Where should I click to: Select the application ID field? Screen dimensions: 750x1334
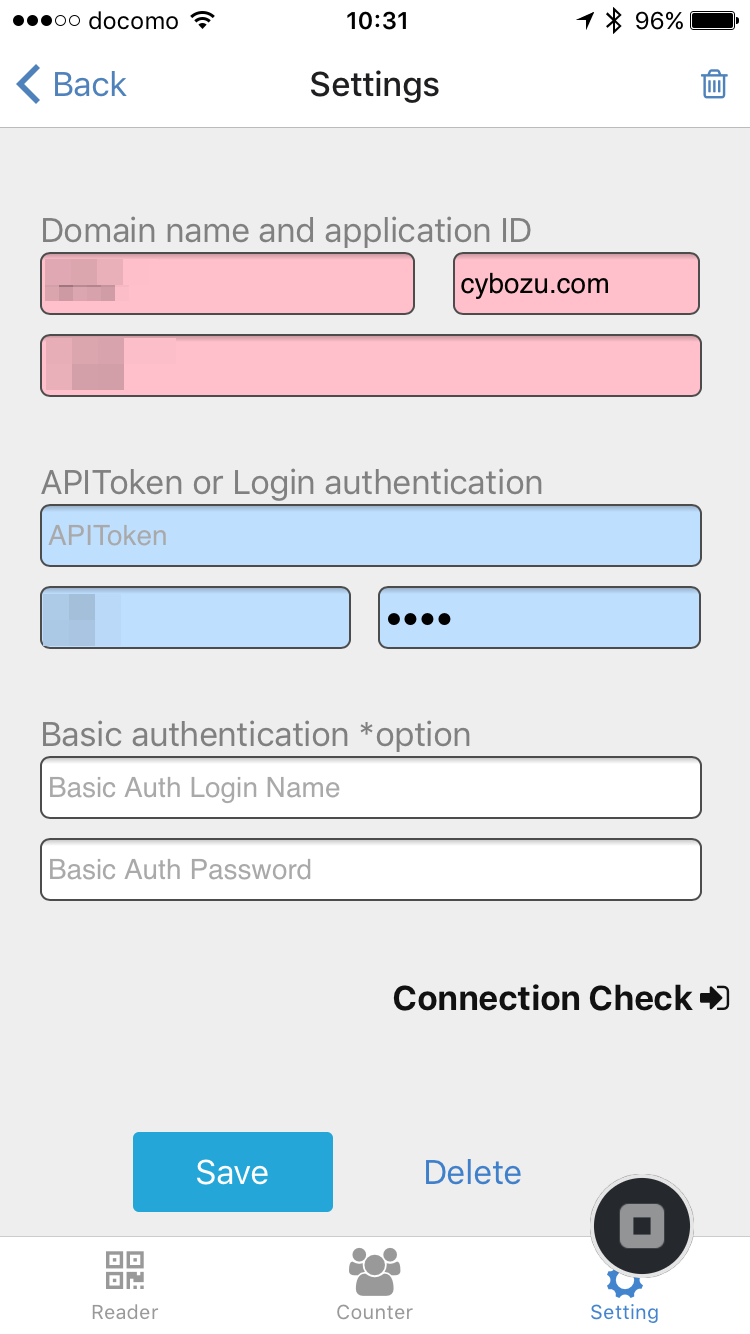click(x=371, y=366)
